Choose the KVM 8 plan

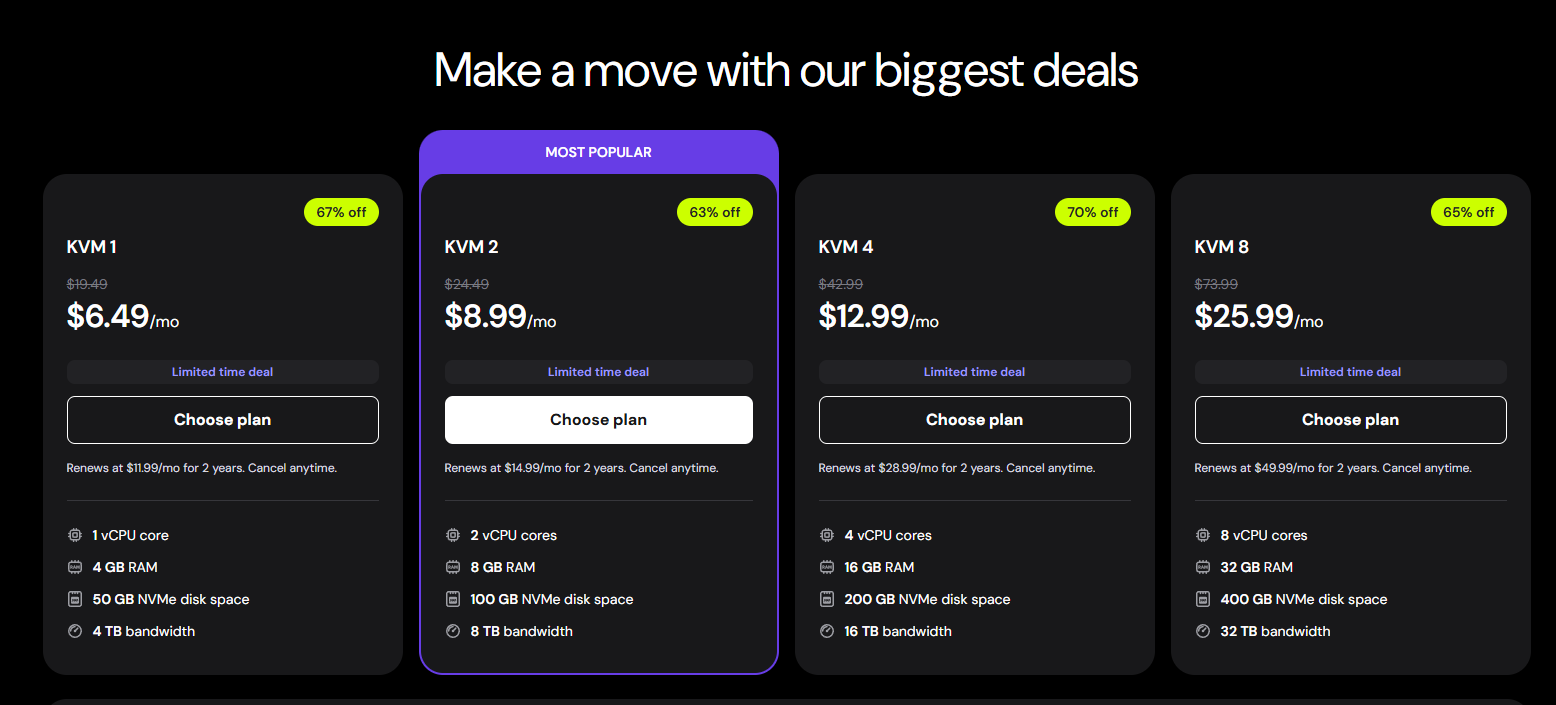pyautogui.click(x=1351, y=420)
